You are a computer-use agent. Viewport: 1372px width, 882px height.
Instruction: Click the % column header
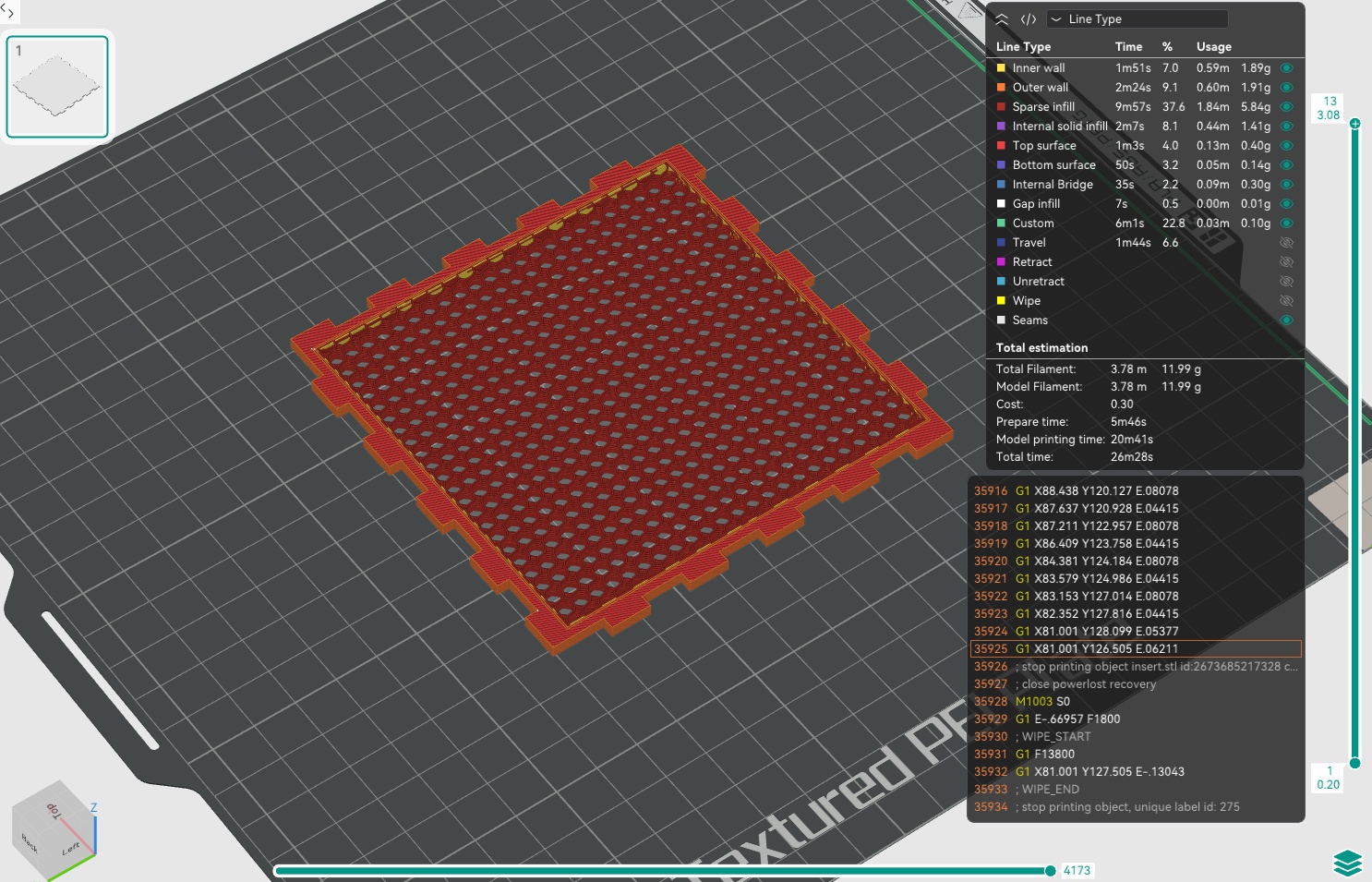pyautogui.click(x=1168, y=47)
